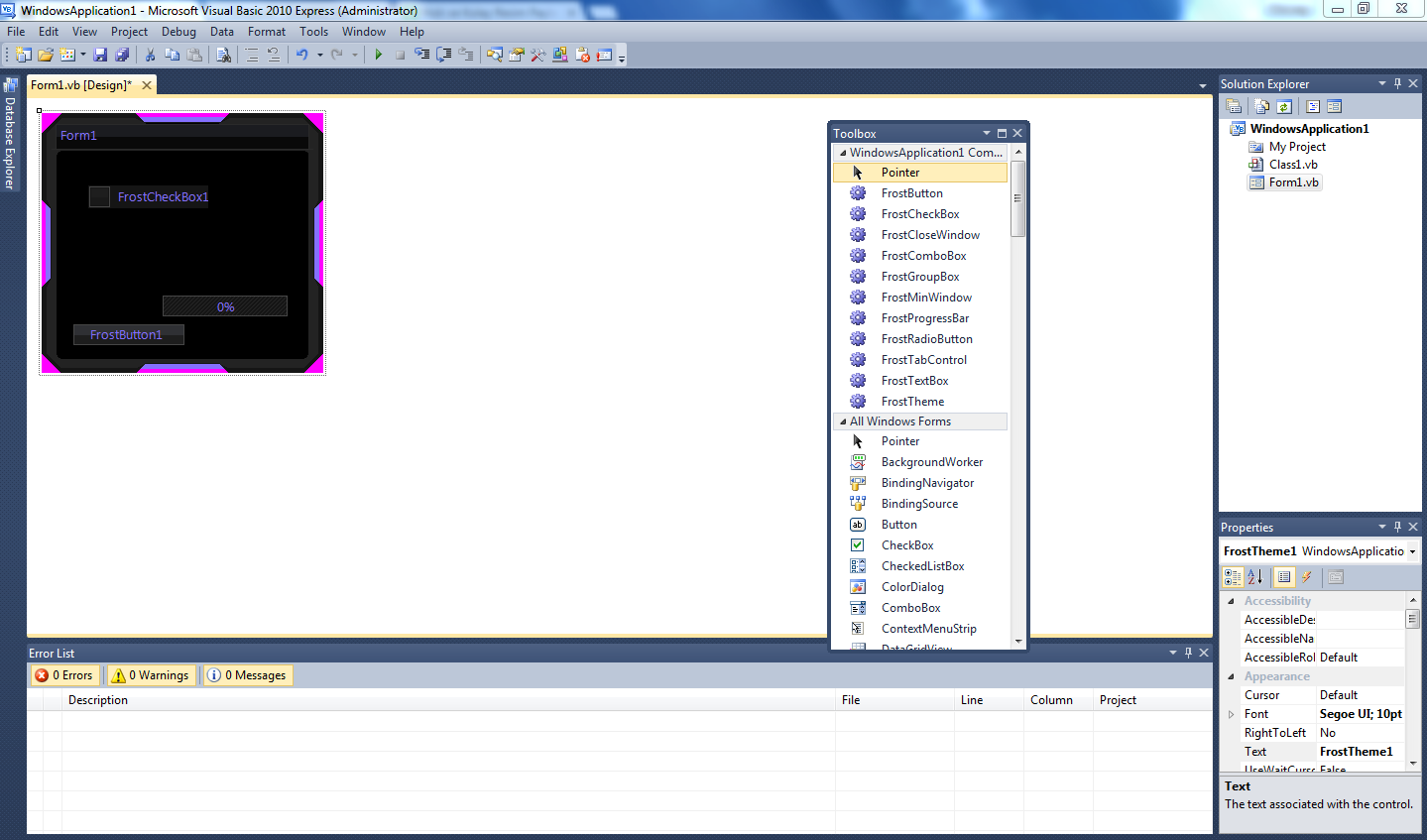
Task: Click the 0% progress bar on the form
Action: (x=225, y=306)
